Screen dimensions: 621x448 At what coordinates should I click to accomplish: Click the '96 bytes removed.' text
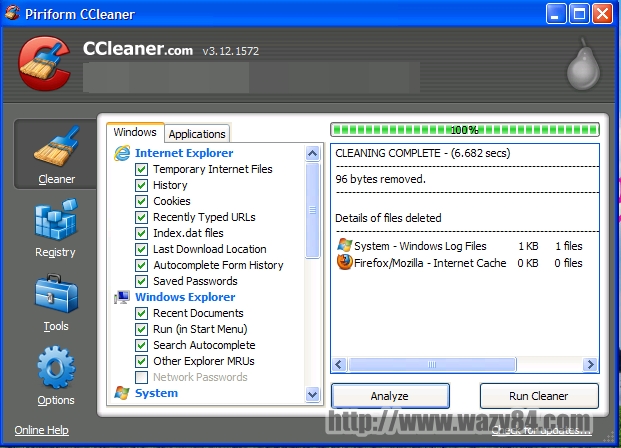point(380,179)
